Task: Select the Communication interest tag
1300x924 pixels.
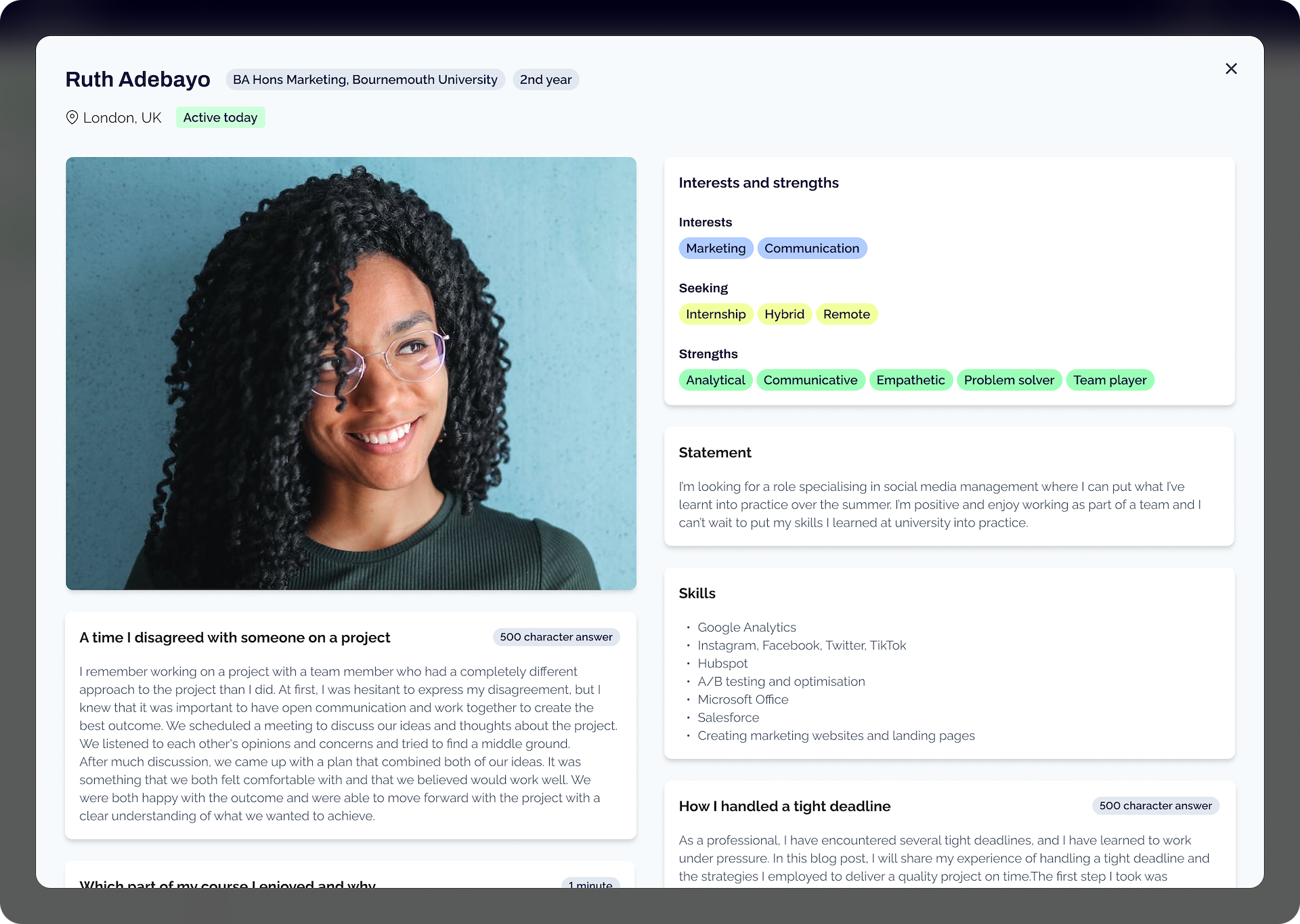Action: (812, 248)
